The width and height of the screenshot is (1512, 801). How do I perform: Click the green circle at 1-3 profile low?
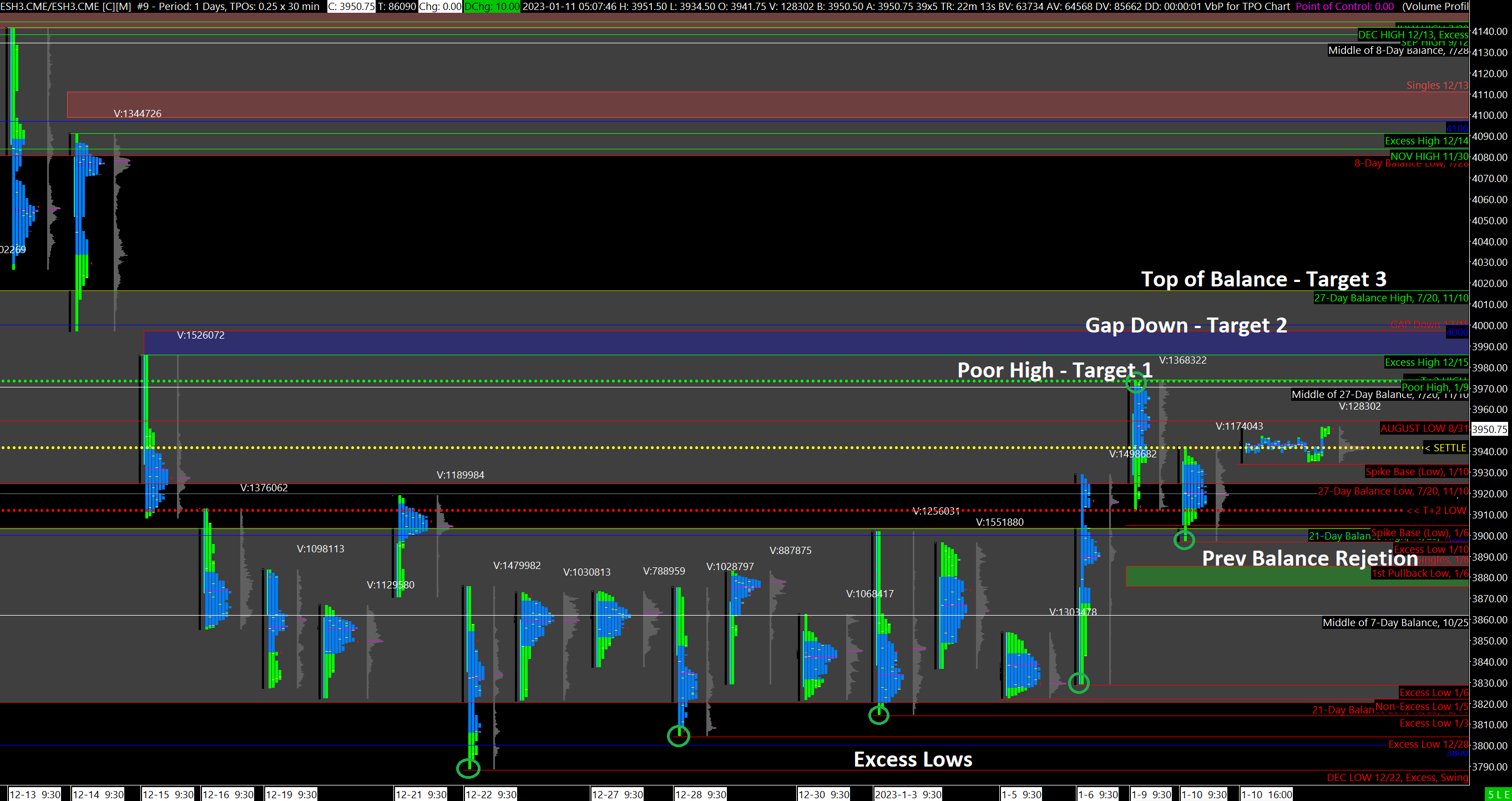[x=878, y=714]
